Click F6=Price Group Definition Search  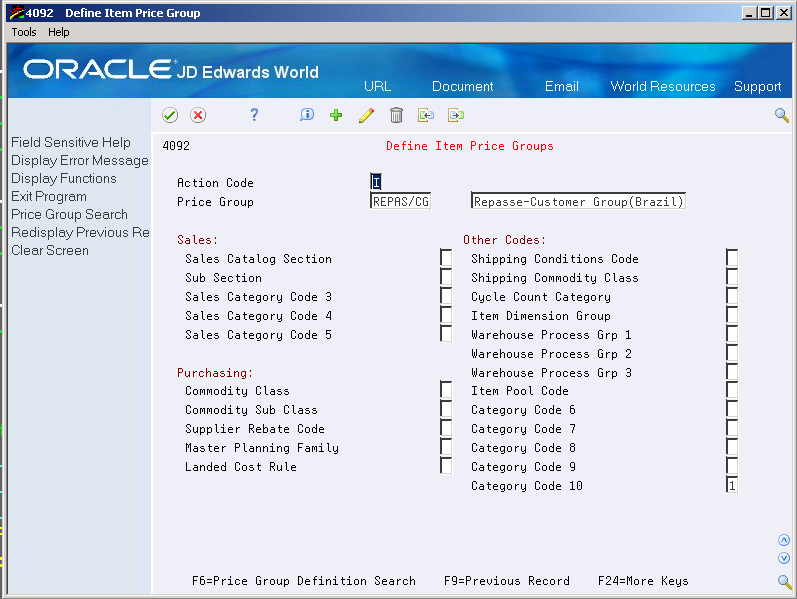click(303, 581)
